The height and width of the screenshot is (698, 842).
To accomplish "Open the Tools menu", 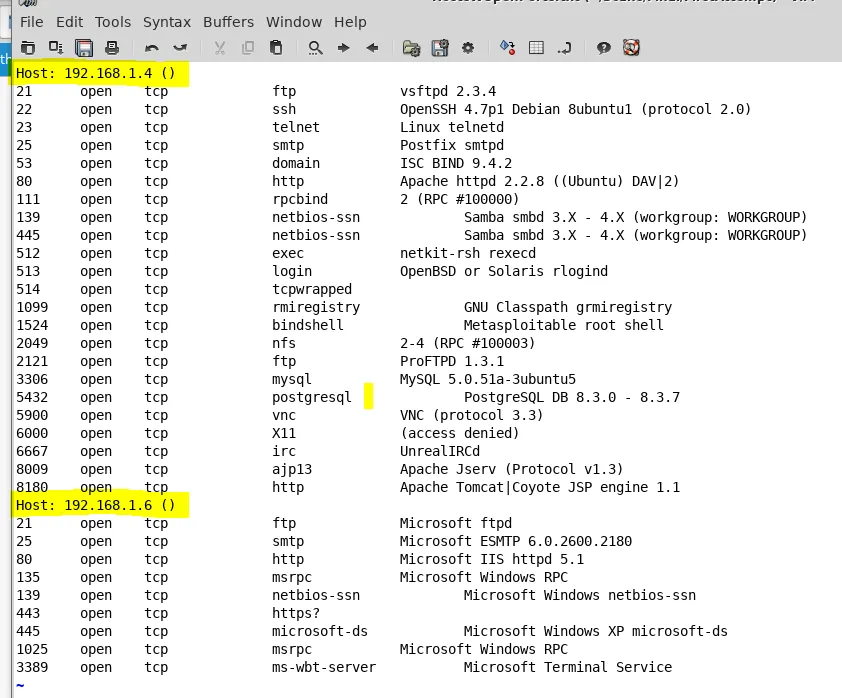I will coord(113,22).
